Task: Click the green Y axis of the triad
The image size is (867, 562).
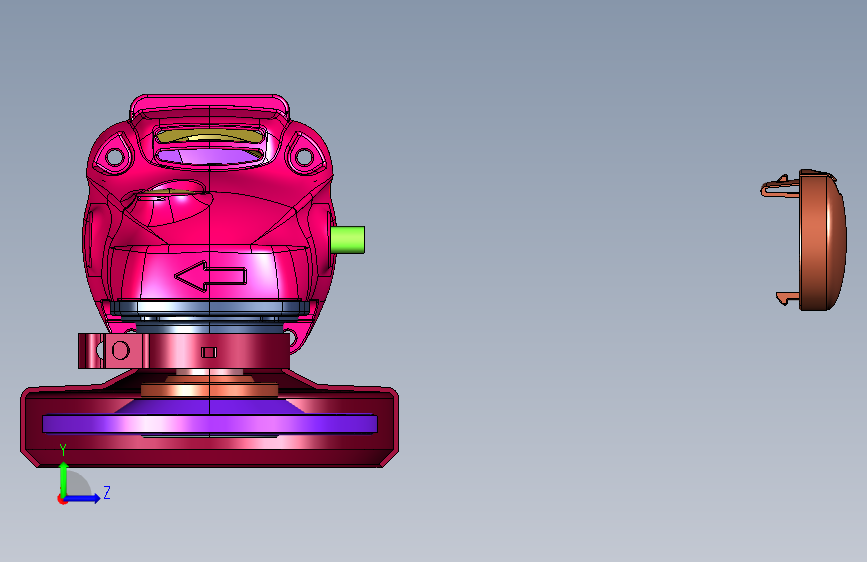Action: coord(64,479)
